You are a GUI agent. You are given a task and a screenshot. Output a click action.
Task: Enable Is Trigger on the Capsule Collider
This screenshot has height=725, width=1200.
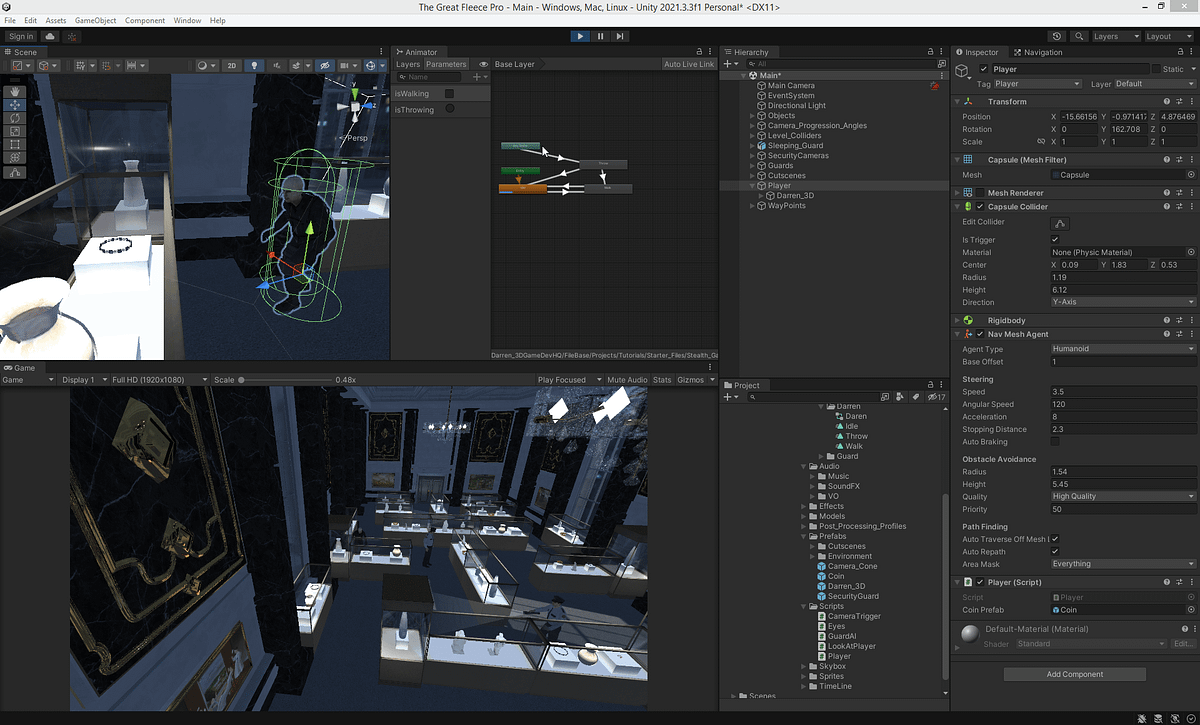click(1054, 239)
